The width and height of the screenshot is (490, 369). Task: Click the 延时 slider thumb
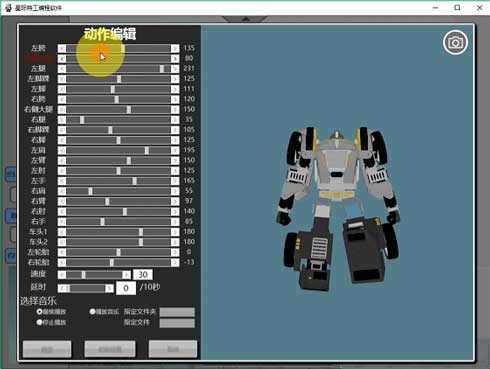tap(68, 288)
